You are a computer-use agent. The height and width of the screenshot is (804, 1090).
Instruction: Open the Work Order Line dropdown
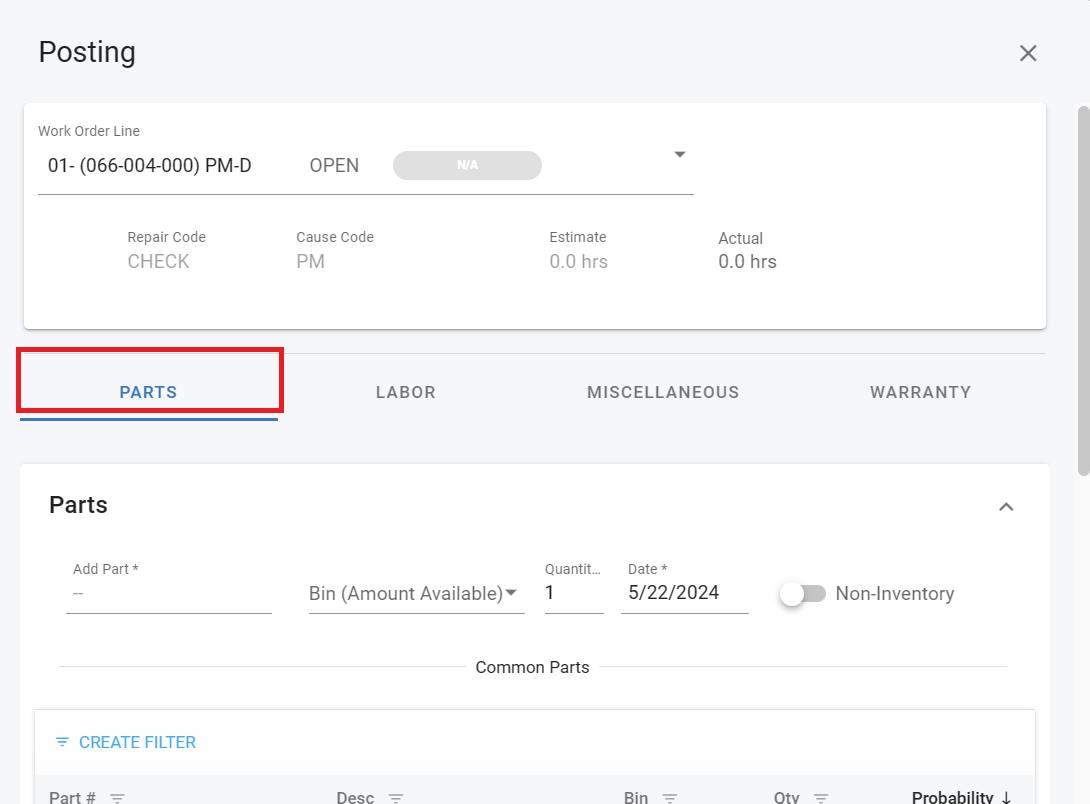coord(679,155)
